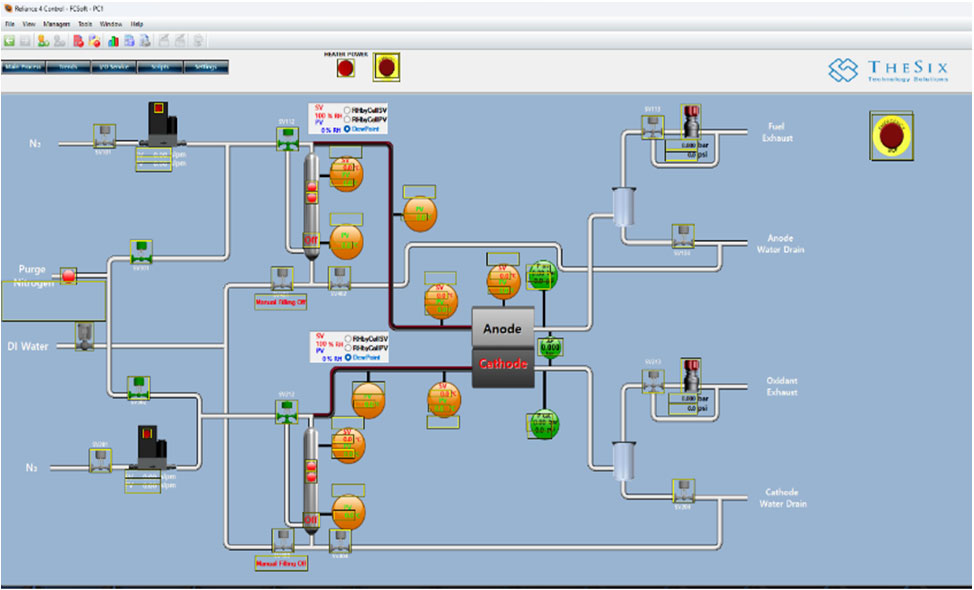
Task: Click the cathode humidifier column
Action: click(x=311, y=481)
